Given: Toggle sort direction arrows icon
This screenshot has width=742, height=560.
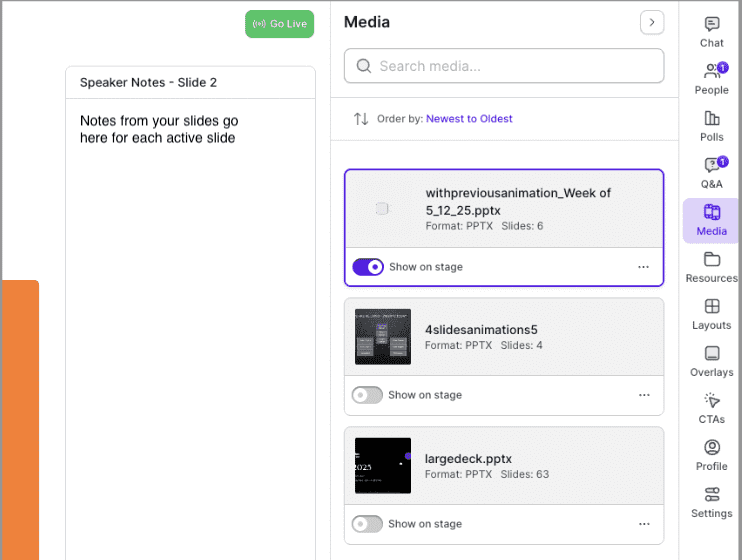Looking at the screenshot, I should pyautogui.click(x=361, y=119).
